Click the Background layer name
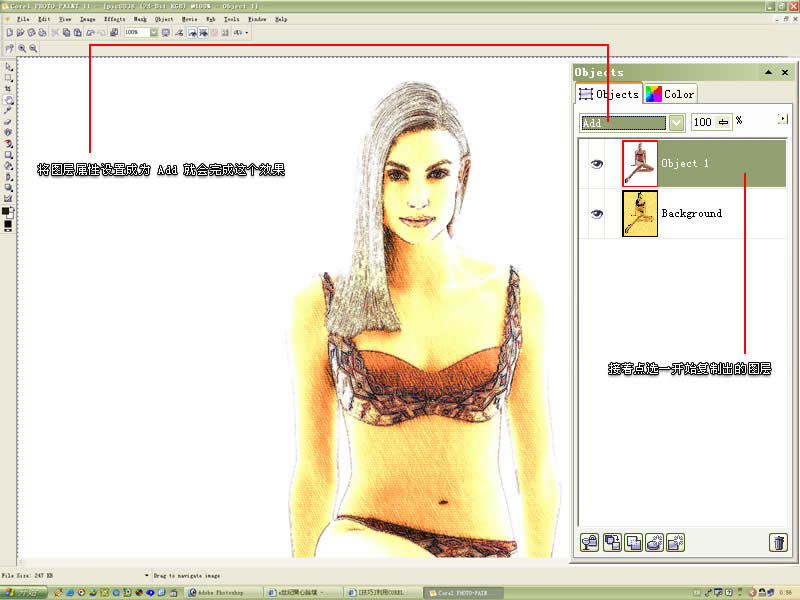This screenshot has width=800, height=600. (x=692, y=213)
